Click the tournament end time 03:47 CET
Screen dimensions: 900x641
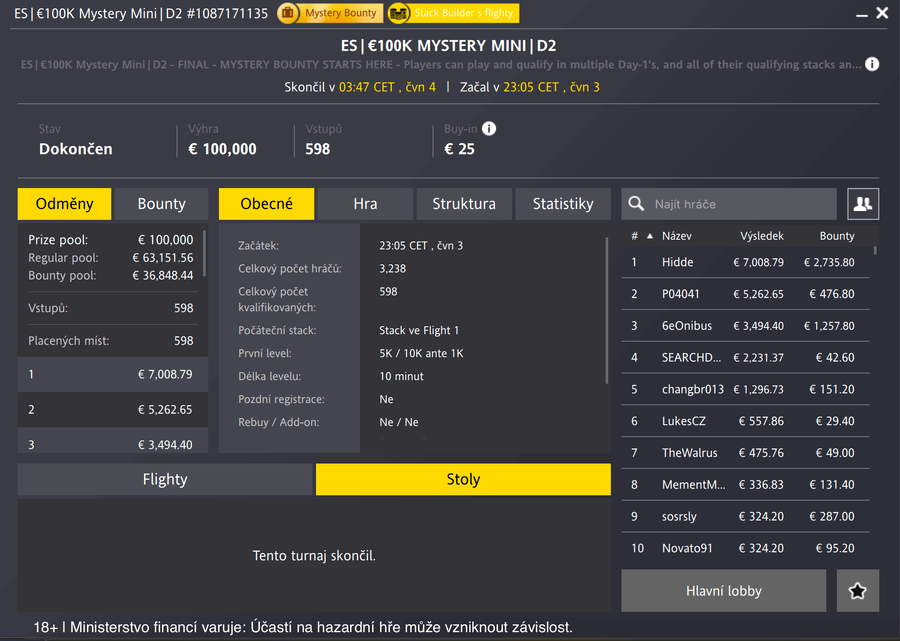pos(367,87)
